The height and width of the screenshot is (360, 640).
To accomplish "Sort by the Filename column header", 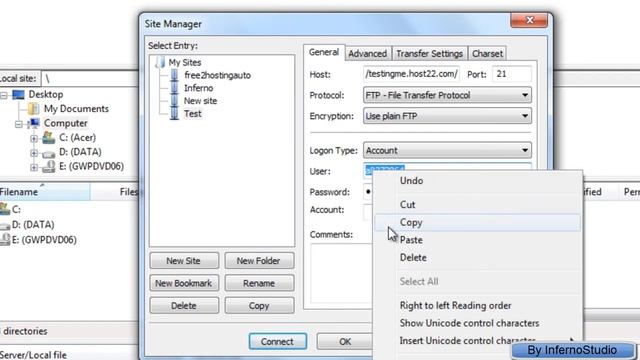I will coord(44,192).
